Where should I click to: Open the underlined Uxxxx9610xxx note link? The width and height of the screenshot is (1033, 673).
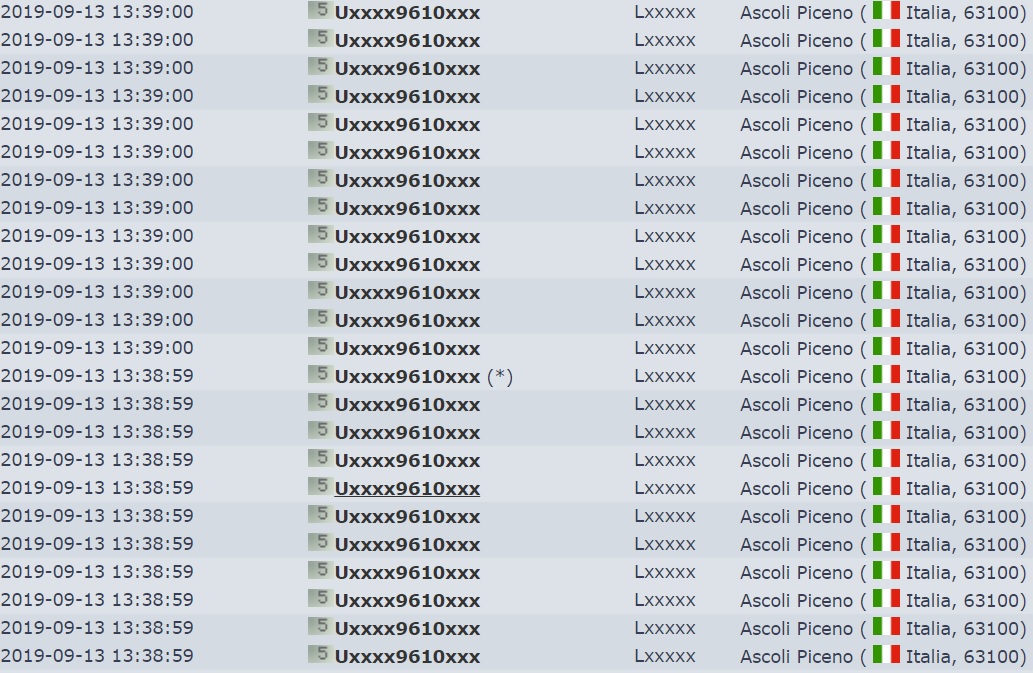click(x=407, y=489)
